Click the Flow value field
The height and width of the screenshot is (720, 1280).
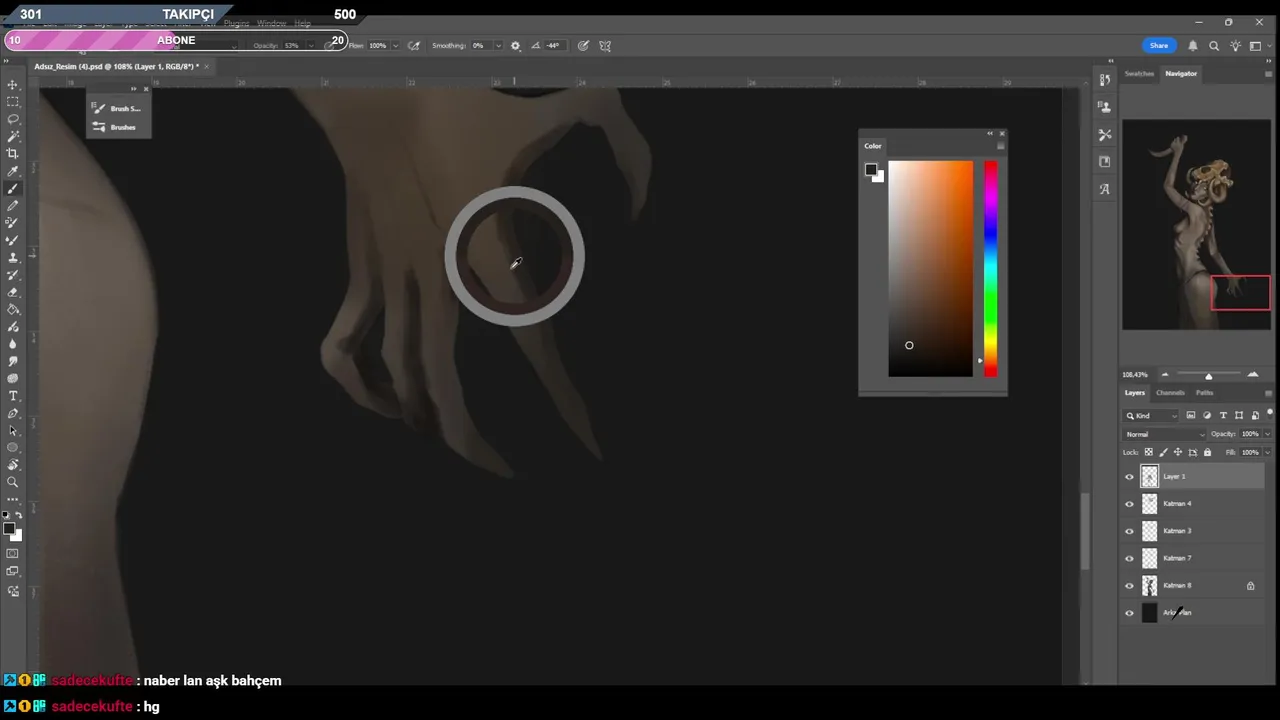(378, 45)
